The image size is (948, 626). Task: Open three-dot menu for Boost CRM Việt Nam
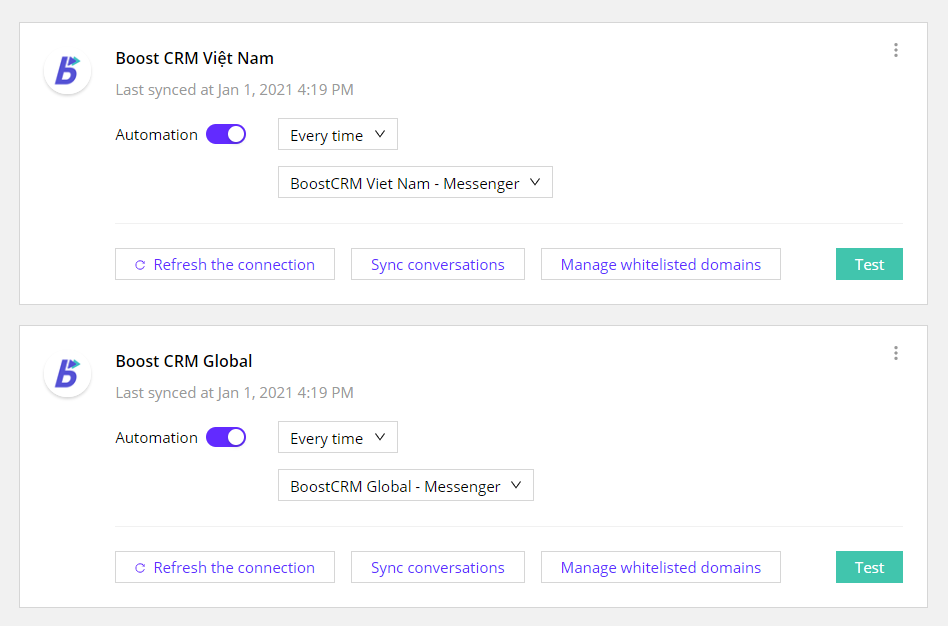click(895, 50)
